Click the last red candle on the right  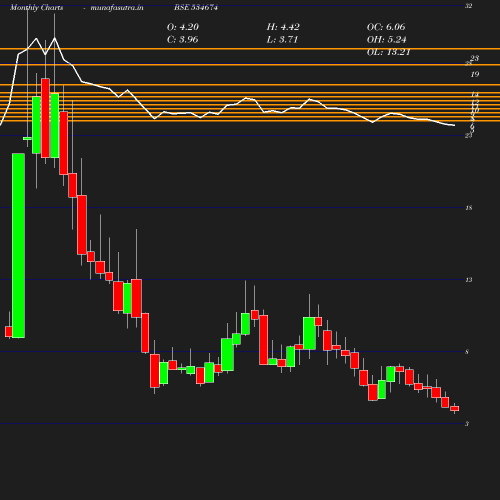pyautogui.click(x=455, y=408)
